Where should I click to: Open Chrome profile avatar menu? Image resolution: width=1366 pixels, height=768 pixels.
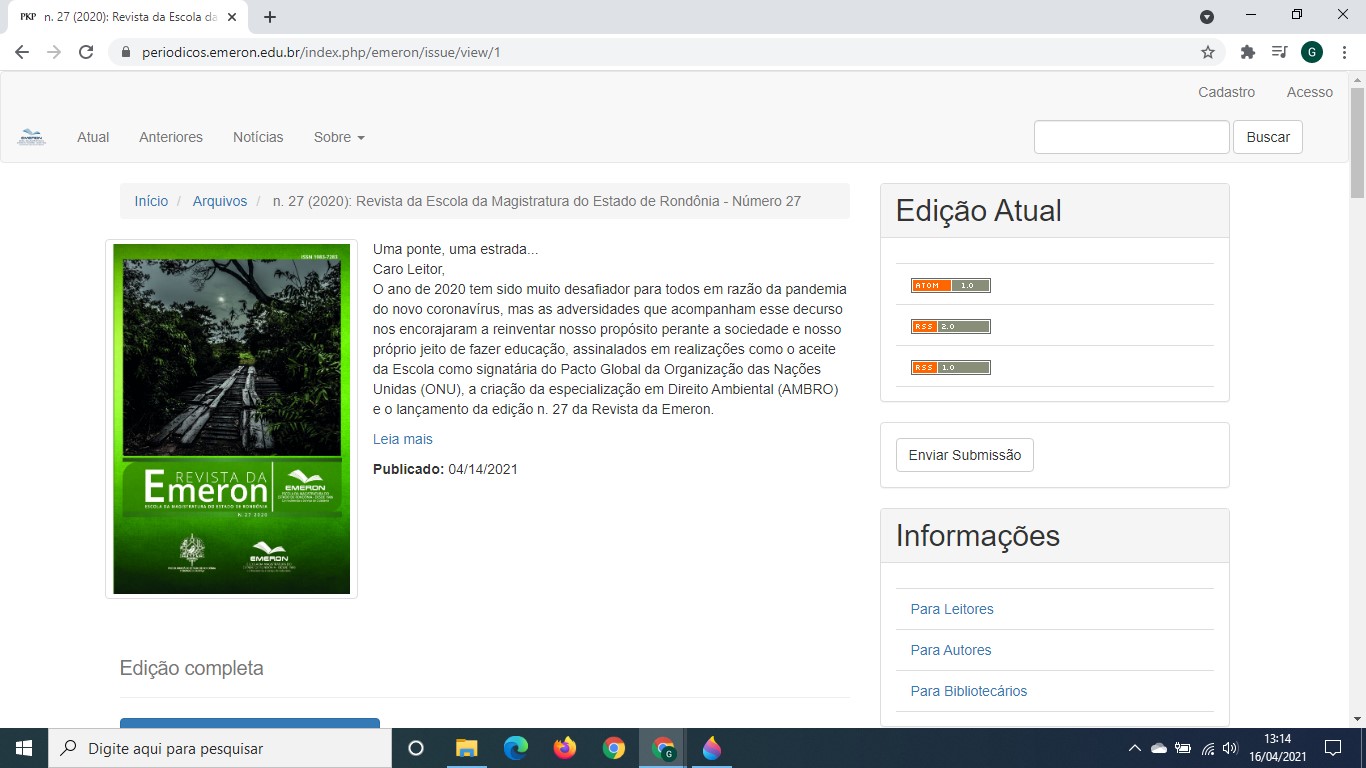tap(1312, 52)
